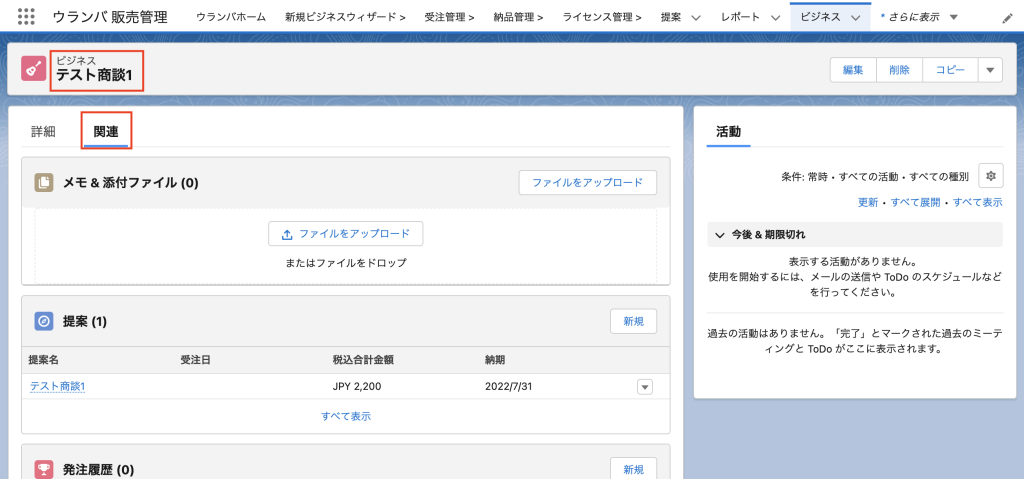Open the 提案 tab dropdown chevron
Viewport: 1024px width, 479px height.
(x=696, y=18)
